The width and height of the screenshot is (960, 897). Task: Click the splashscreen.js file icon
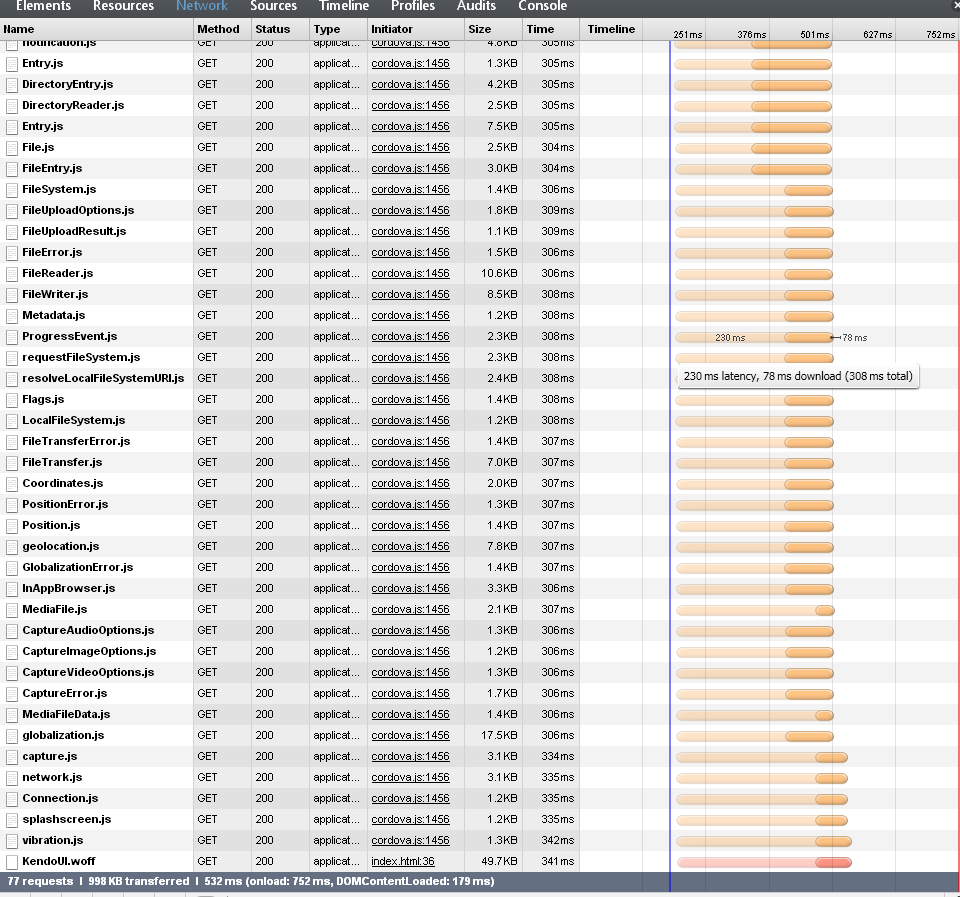click(11, 820)
